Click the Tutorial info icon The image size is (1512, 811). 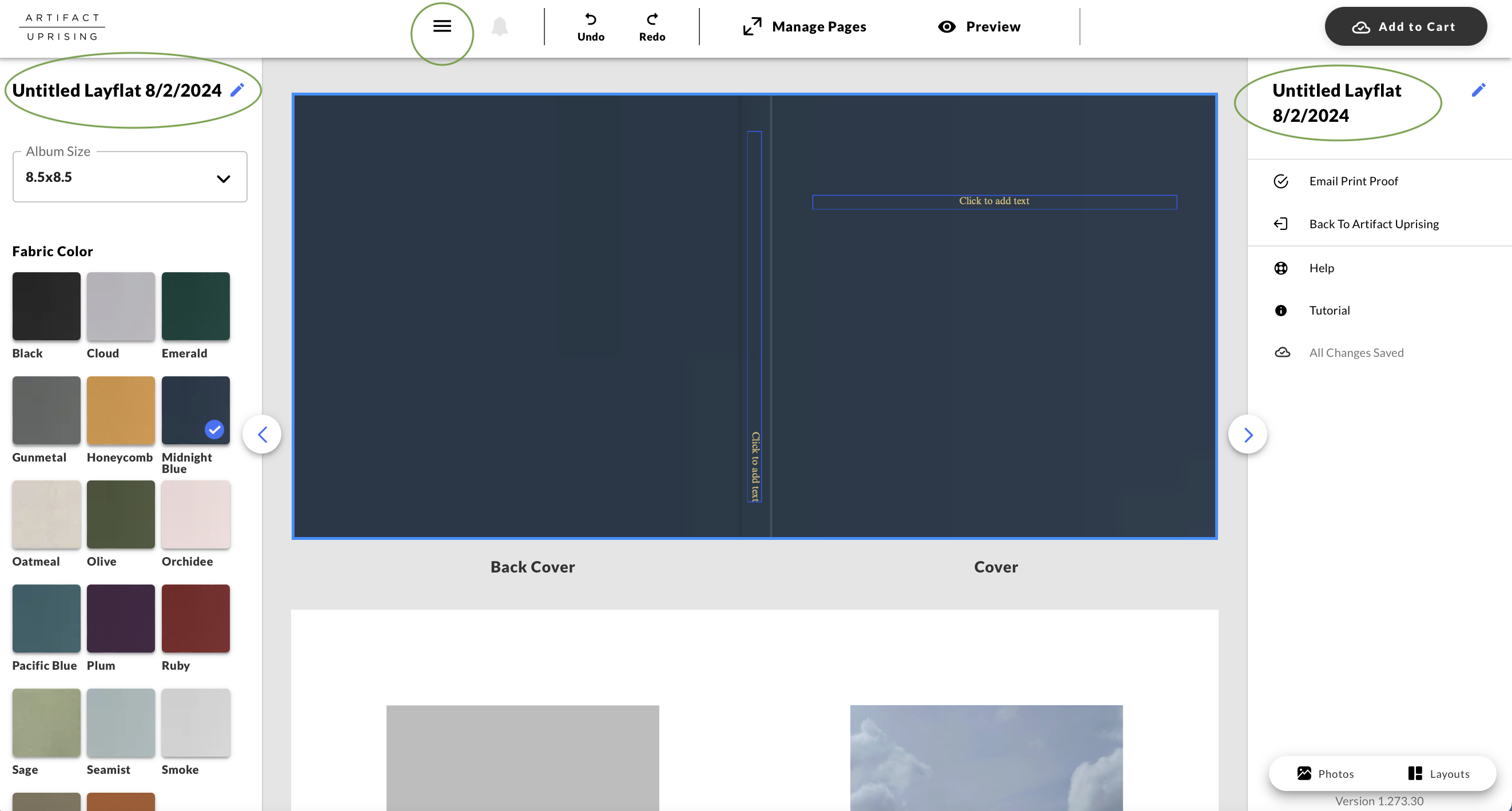point(1281,311)
